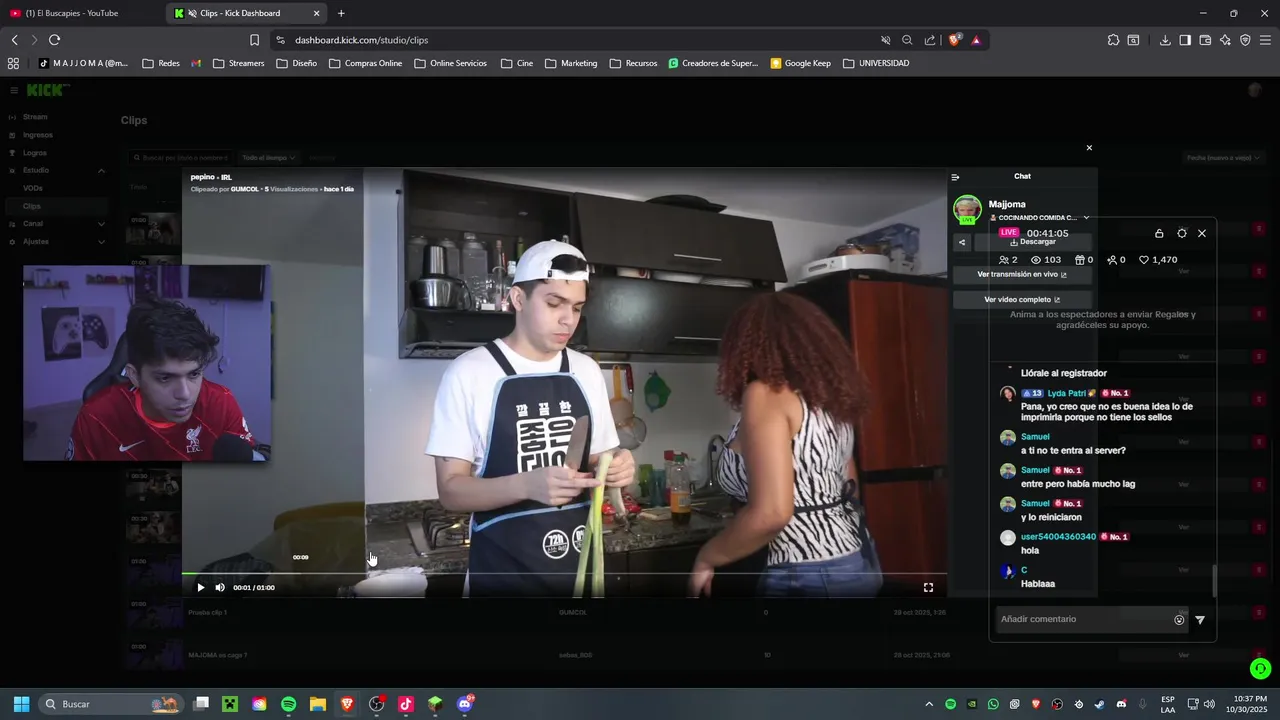Open the Brave main menu
Image resolution: width=1280 pixels, height=720 pixels.
click(x=1266, y=40)
